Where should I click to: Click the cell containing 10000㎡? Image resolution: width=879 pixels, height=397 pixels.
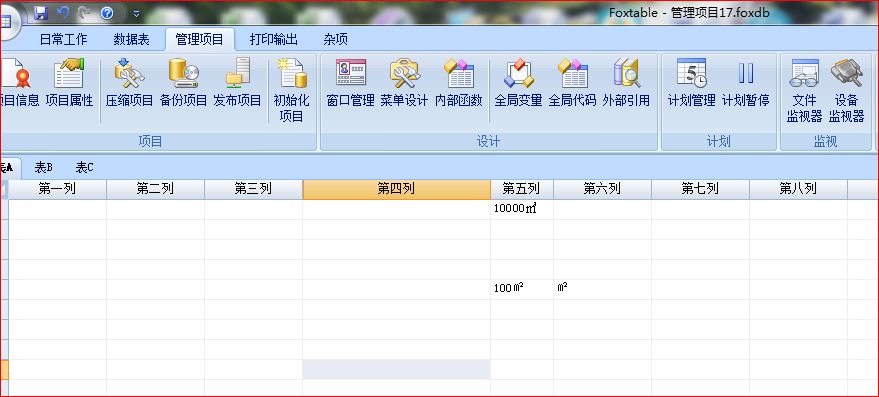(521, 209)
